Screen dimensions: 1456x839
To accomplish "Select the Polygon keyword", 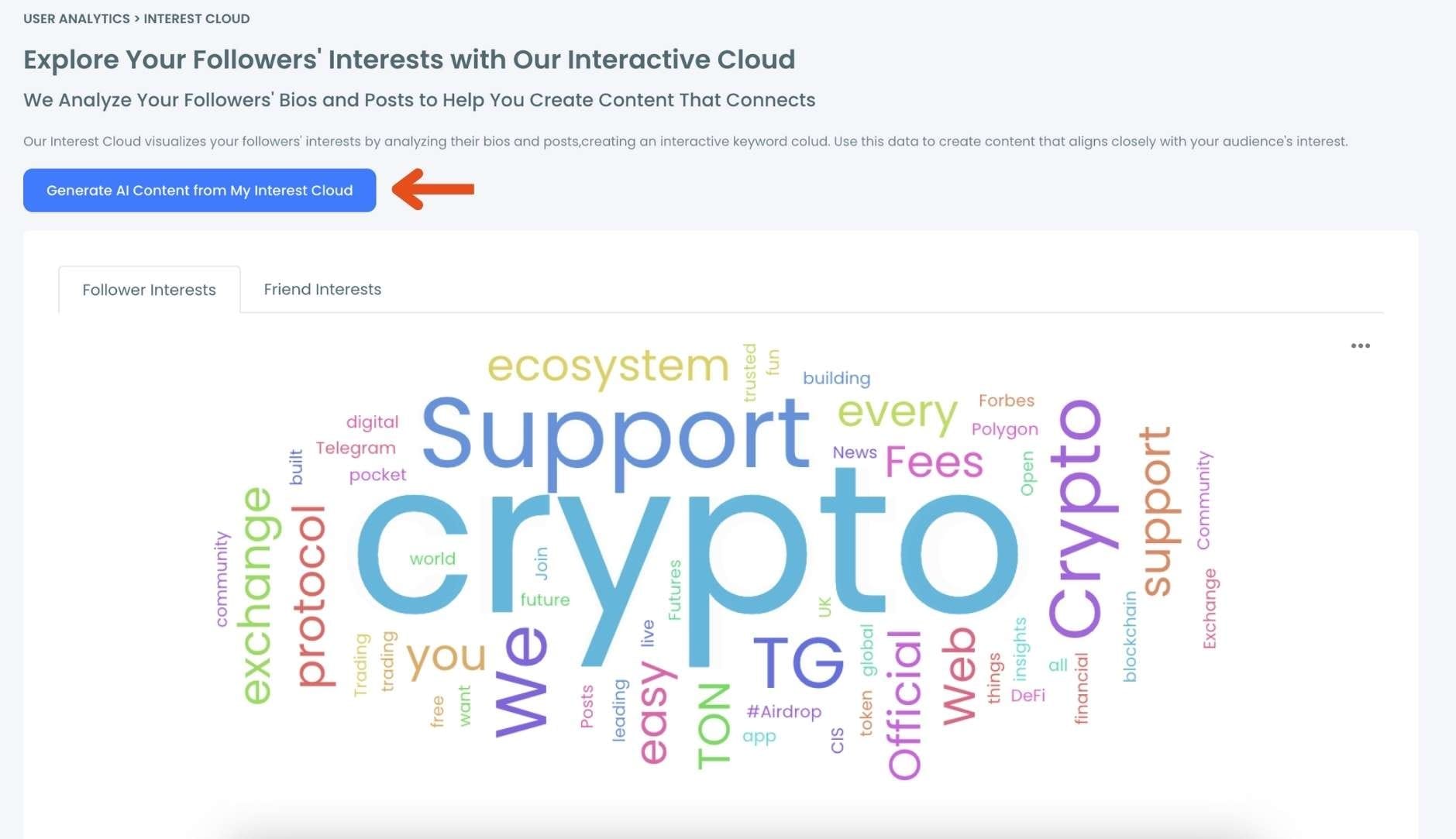I will pyautogui.click(x=1004, y=428).
